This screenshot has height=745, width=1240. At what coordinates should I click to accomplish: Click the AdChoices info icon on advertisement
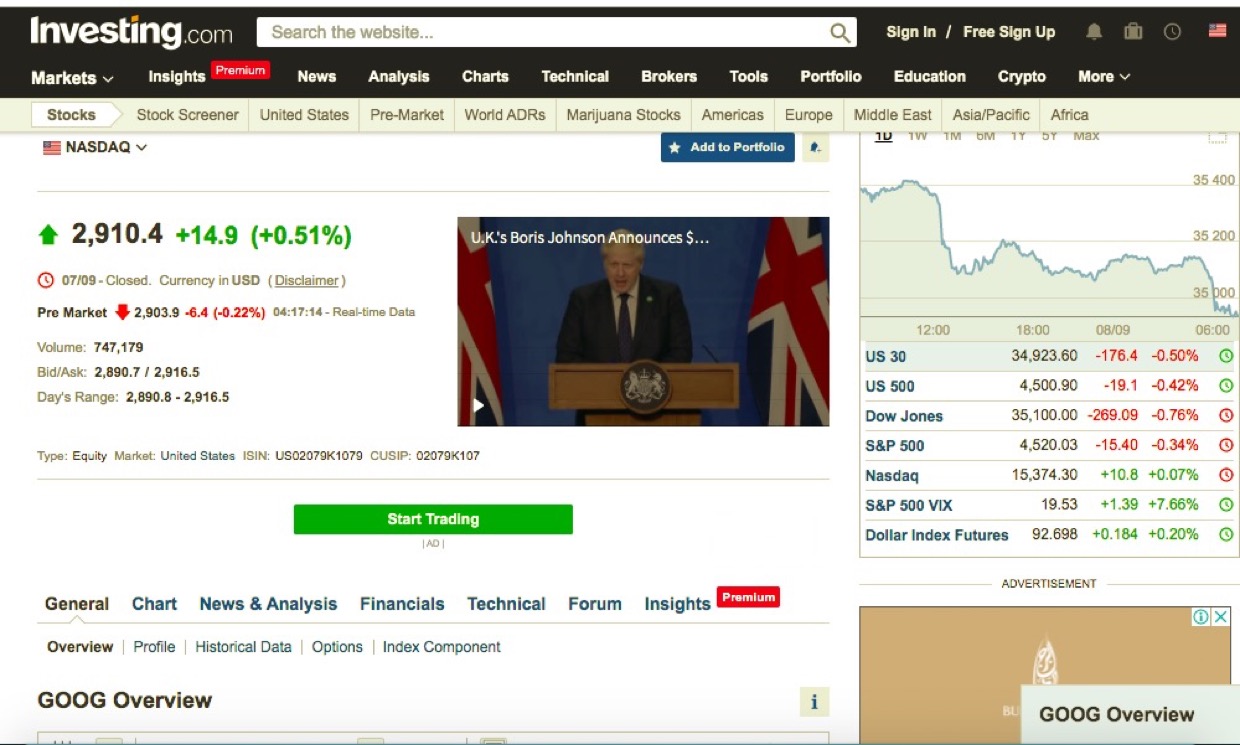click(1201, 617)
